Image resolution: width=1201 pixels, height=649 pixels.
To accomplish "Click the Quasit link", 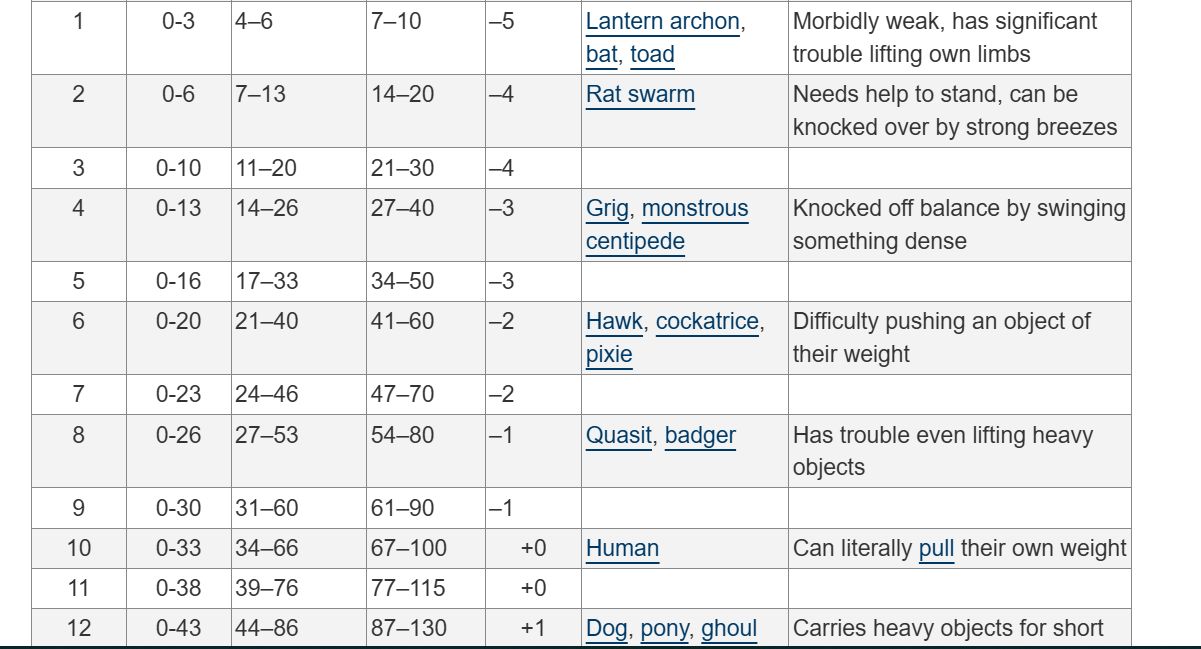I will click(x=618, y=436).
